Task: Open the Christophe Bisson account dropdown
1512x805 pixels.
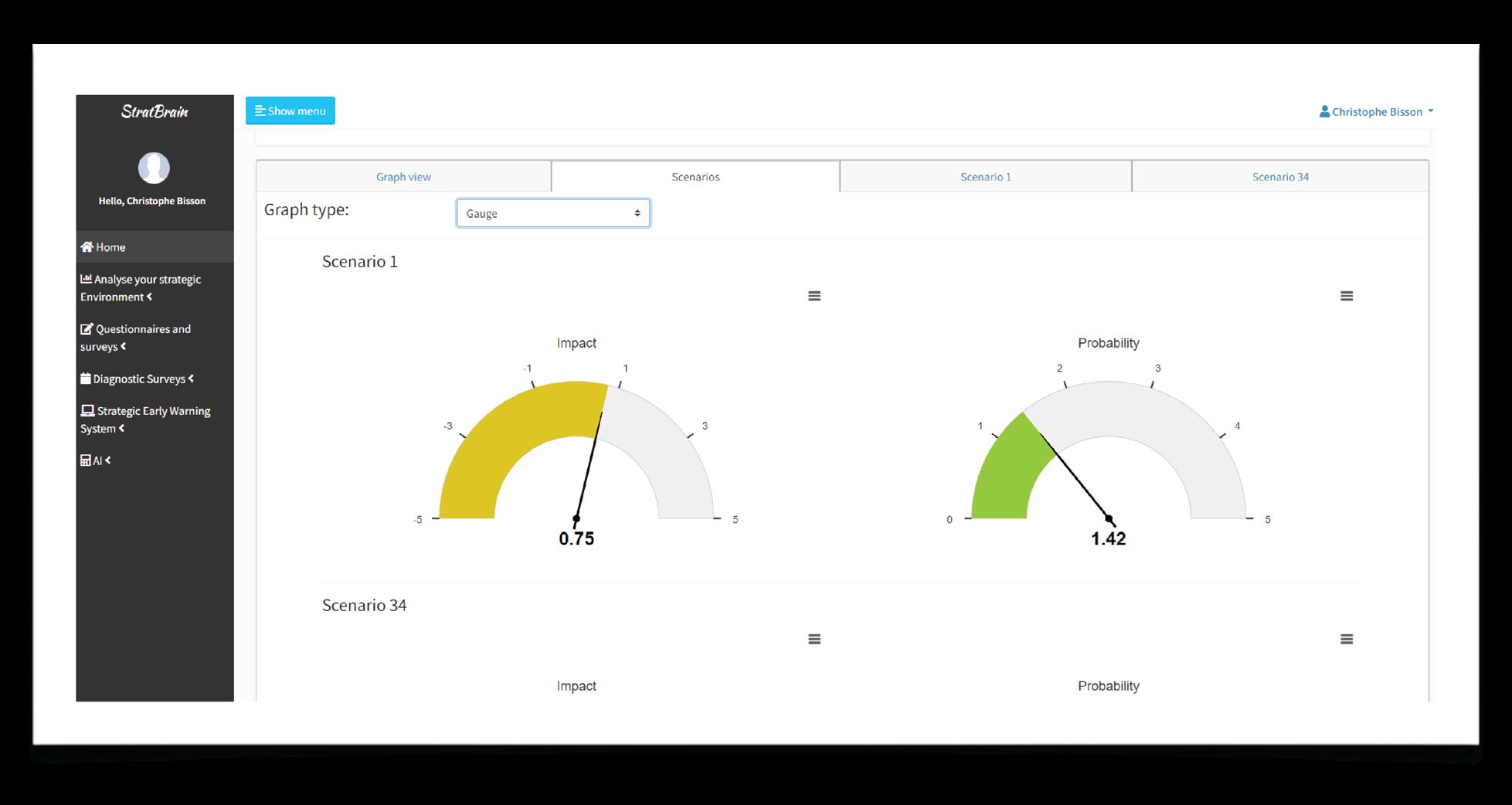Action: point(1376,111)
